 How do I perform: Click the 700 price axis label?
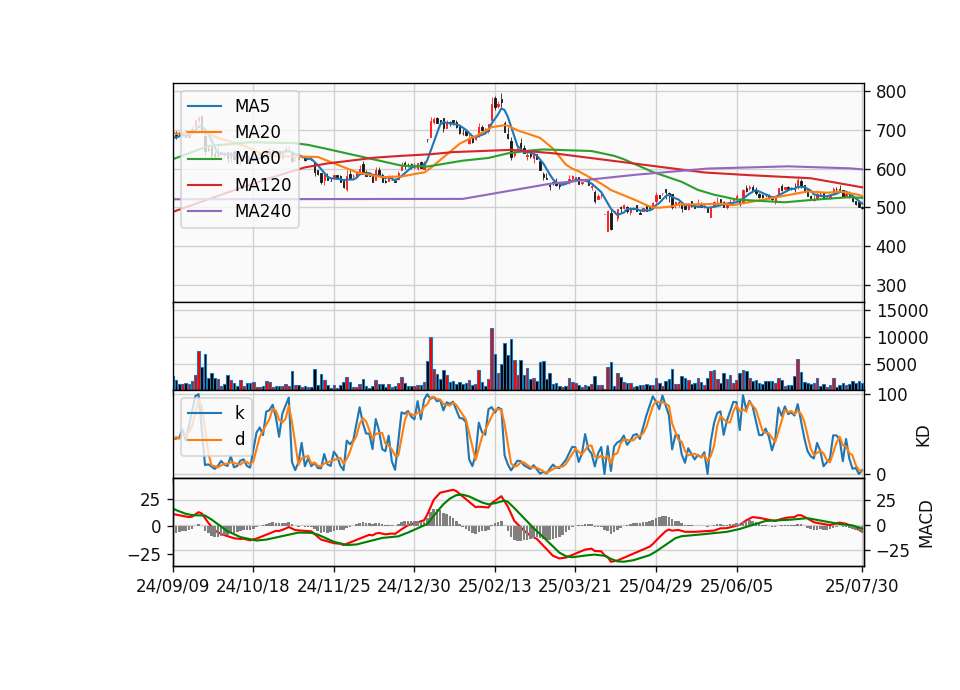point(891,130)
